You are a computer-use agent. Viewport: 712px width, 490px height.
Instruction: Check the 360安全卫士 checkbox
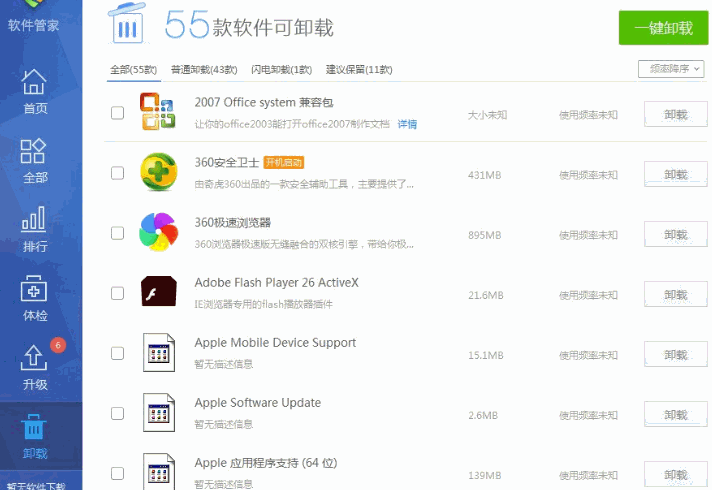point(118,173)
